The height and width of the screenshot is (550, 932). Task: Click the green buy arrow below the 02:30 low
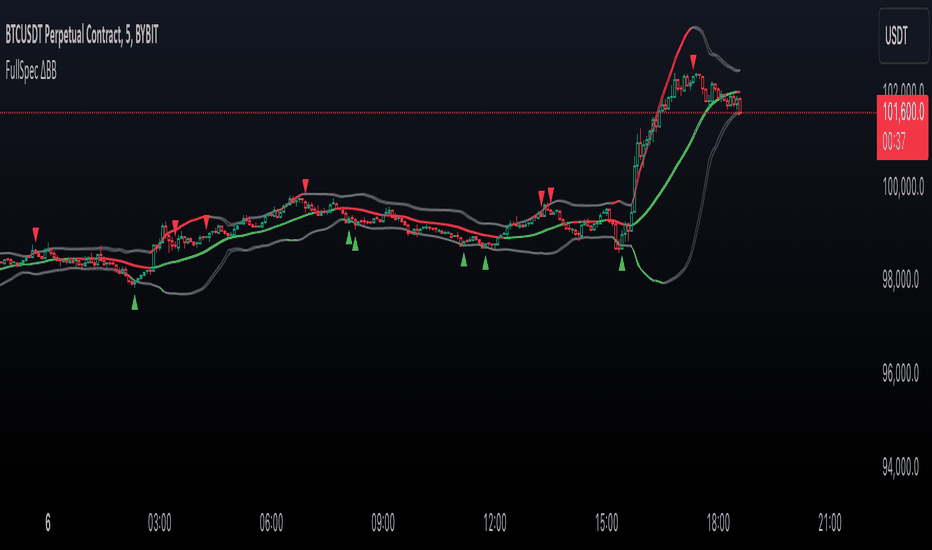pos(134,302)
